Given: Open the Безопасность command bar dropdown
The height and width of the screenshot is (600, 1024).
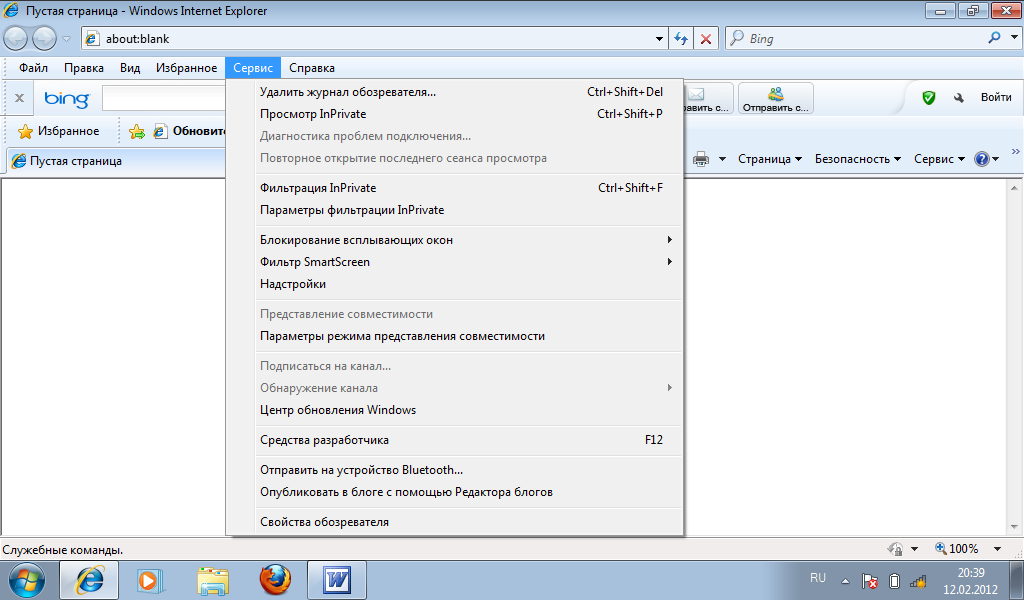Looking at the screenshot, I should 857,159.
